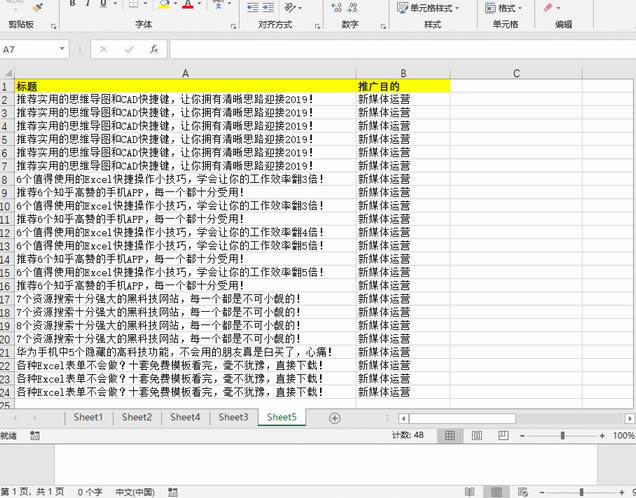
Task: Click the insert function fx icon
Action: [153, 48]
